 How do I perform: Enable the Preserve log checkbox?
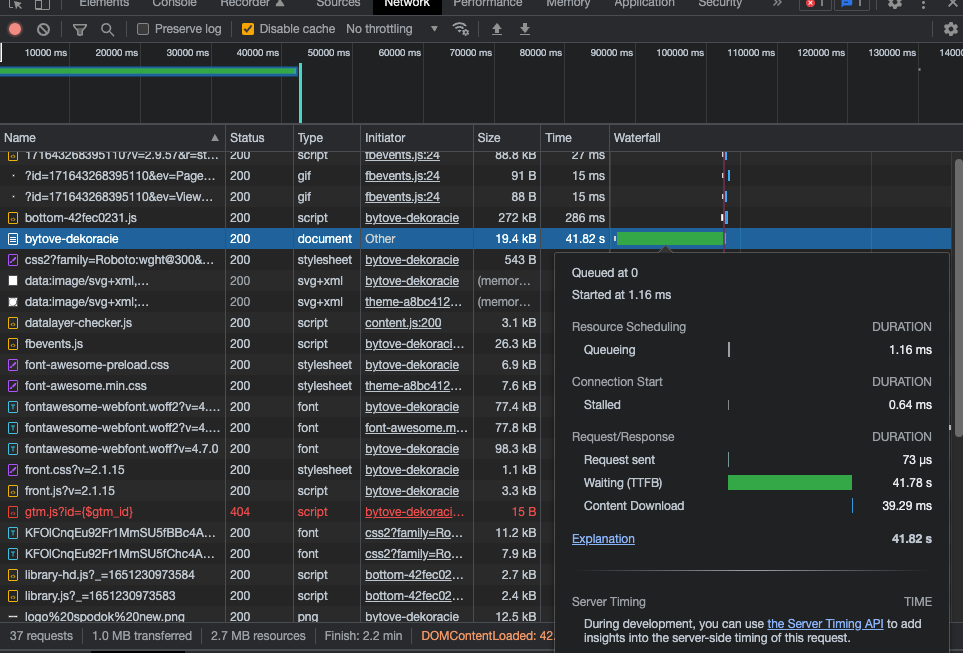click(144, 29)
